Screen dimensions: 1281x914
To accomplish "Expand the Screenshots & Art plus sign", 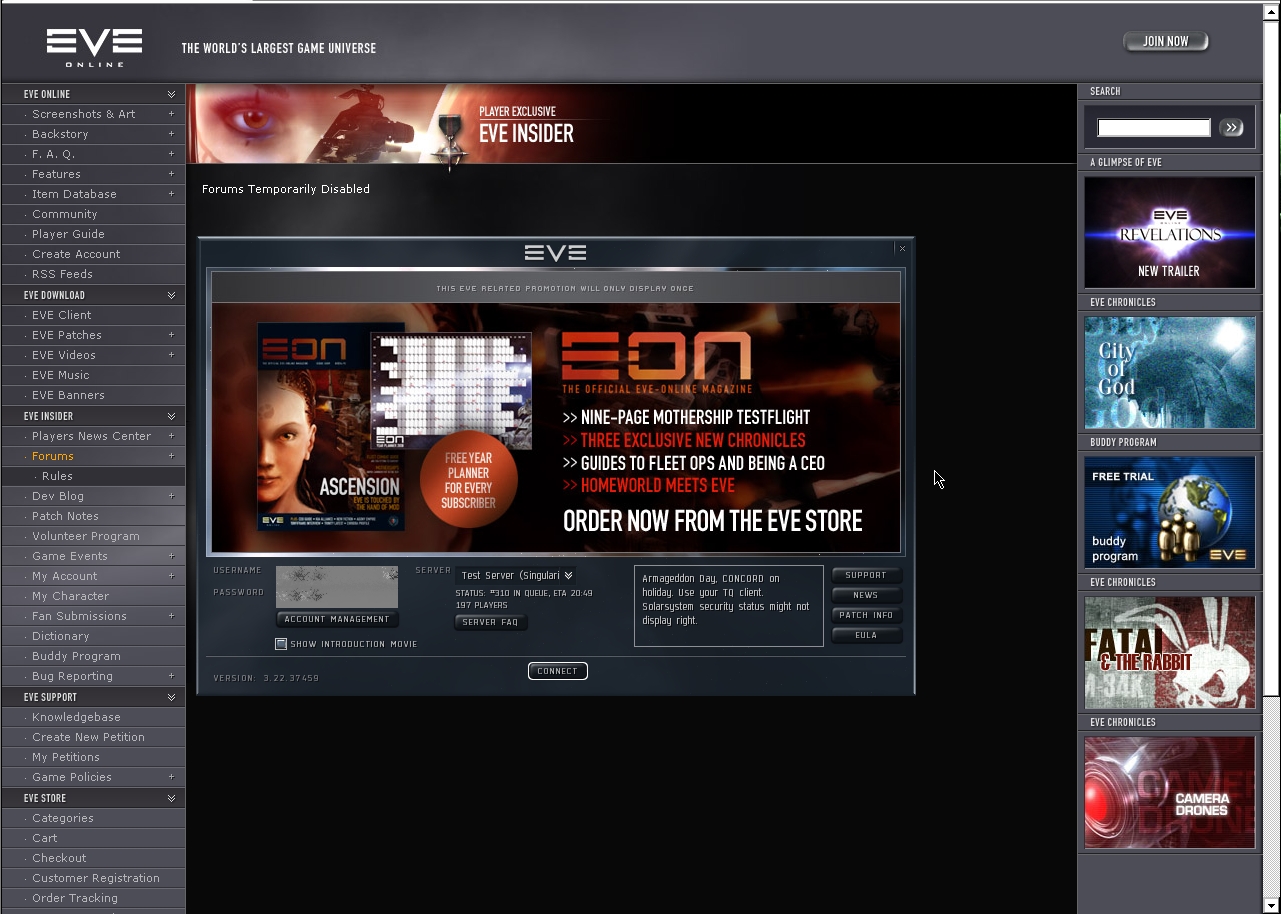I will pyautogui.click(x=171, y=114).
